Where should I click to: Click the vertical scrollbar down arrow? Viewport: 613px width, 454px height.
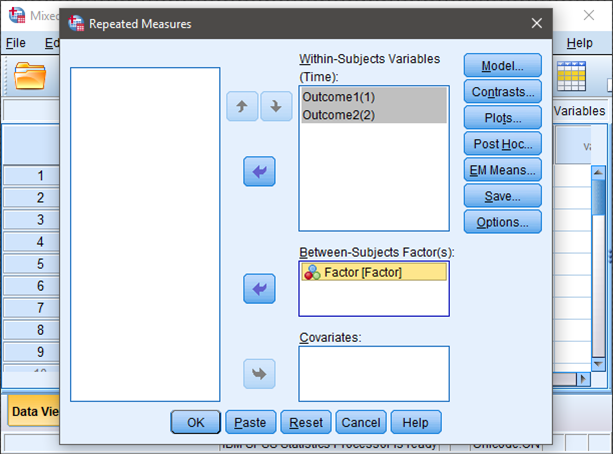[x=598, y=364]
